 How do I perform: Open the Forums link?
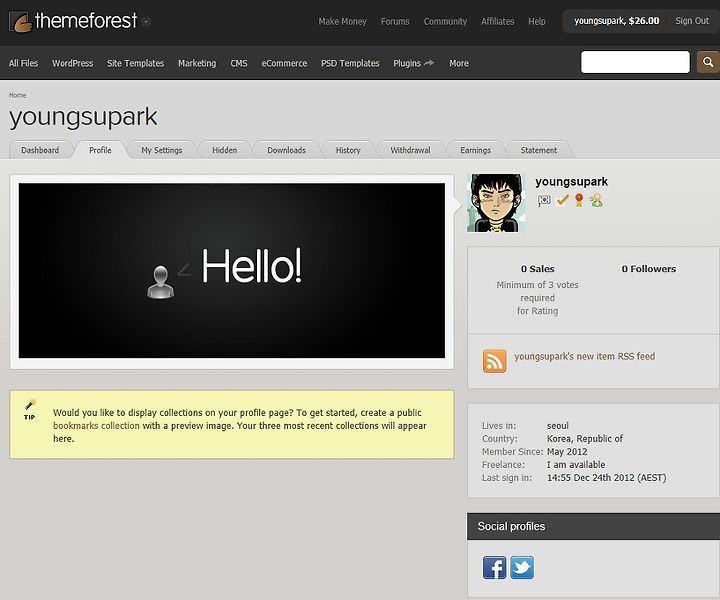click(x=395, y=22)
